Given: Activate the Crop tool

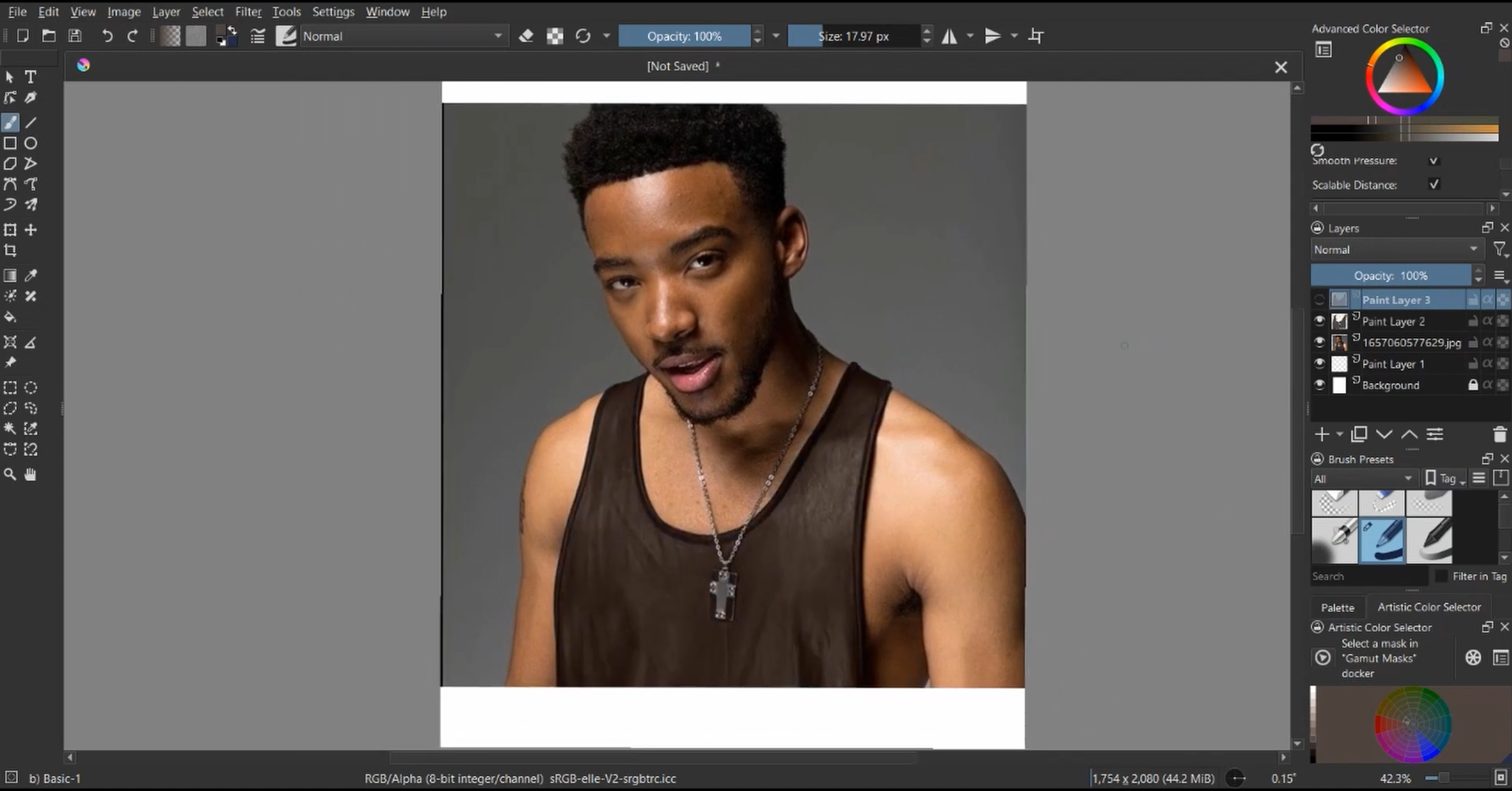Looking at the screenshot, I should coord(11,251).
